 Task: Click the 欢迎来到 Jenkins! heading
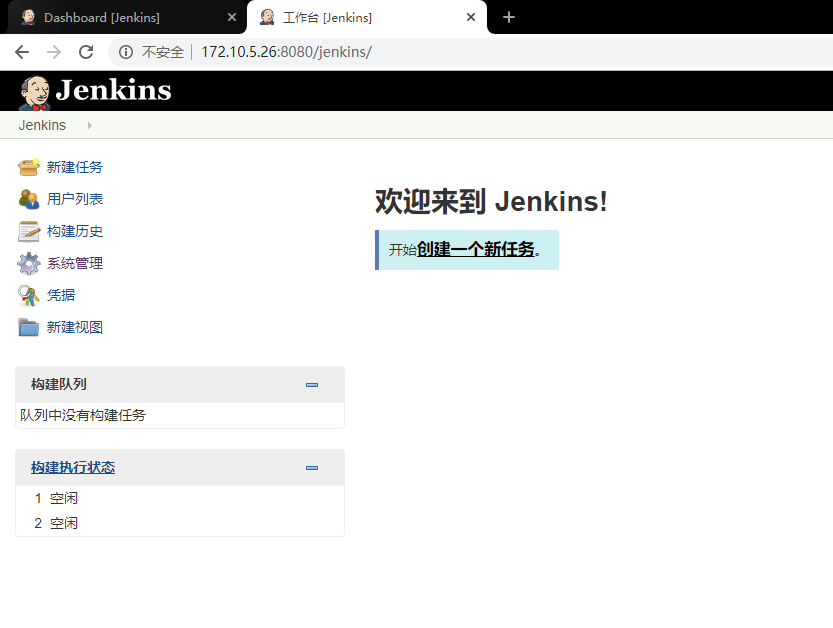pyautogui.click(x=491, y=202)
